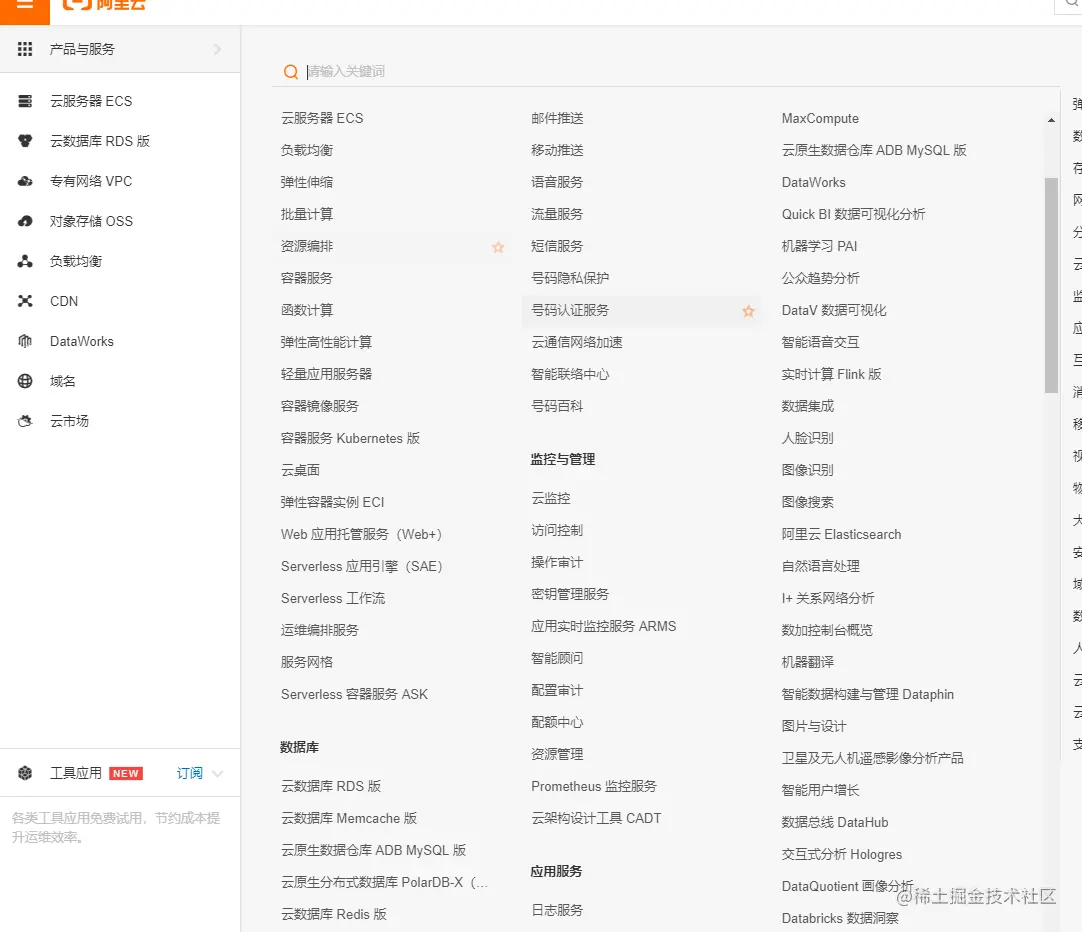Open MaxCompute service link
Image resolution: width=1082 pixels, height=932 pixels.
pyautogui.click(x=820, y=118)
